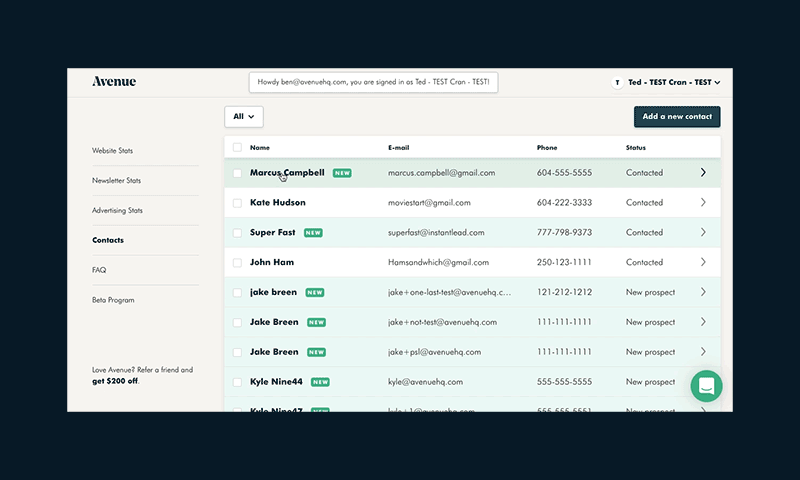Expand the Jake Breen jake+psl contact row
800x480 pixels.
pyautogui.click(x=472, y=352)
